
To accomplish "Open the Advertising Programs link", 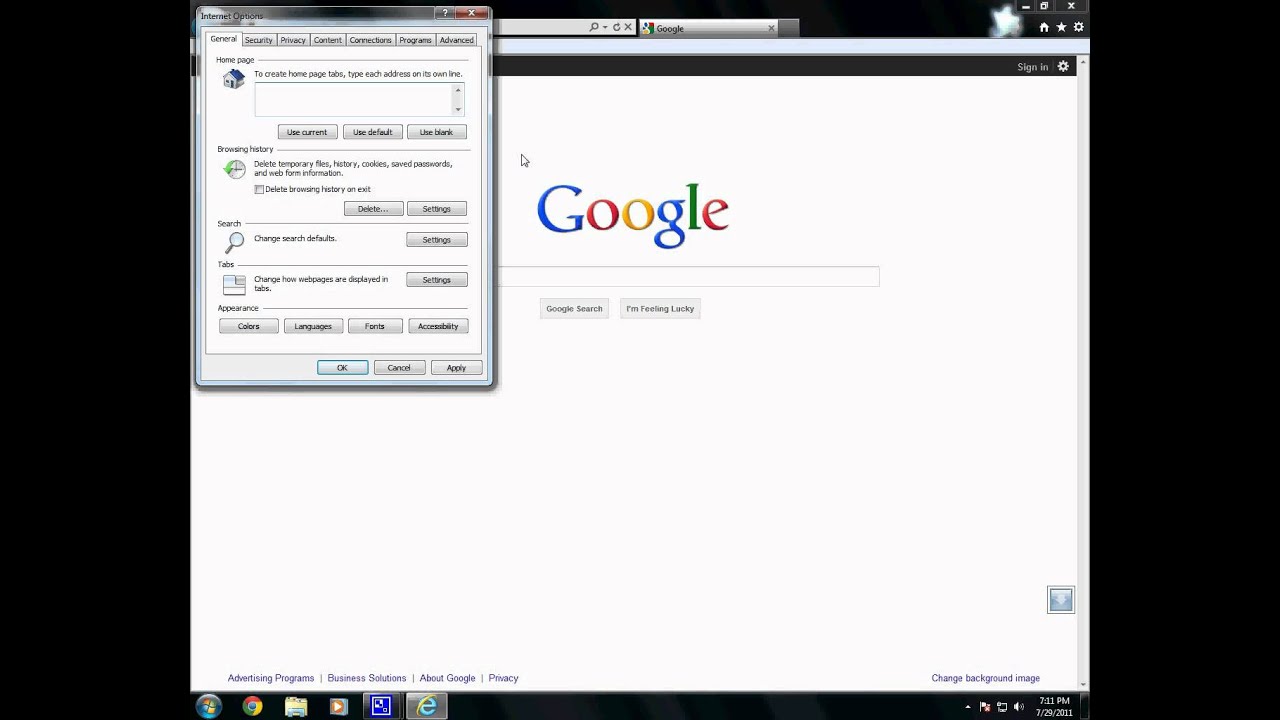I will (x=271, y=678).
